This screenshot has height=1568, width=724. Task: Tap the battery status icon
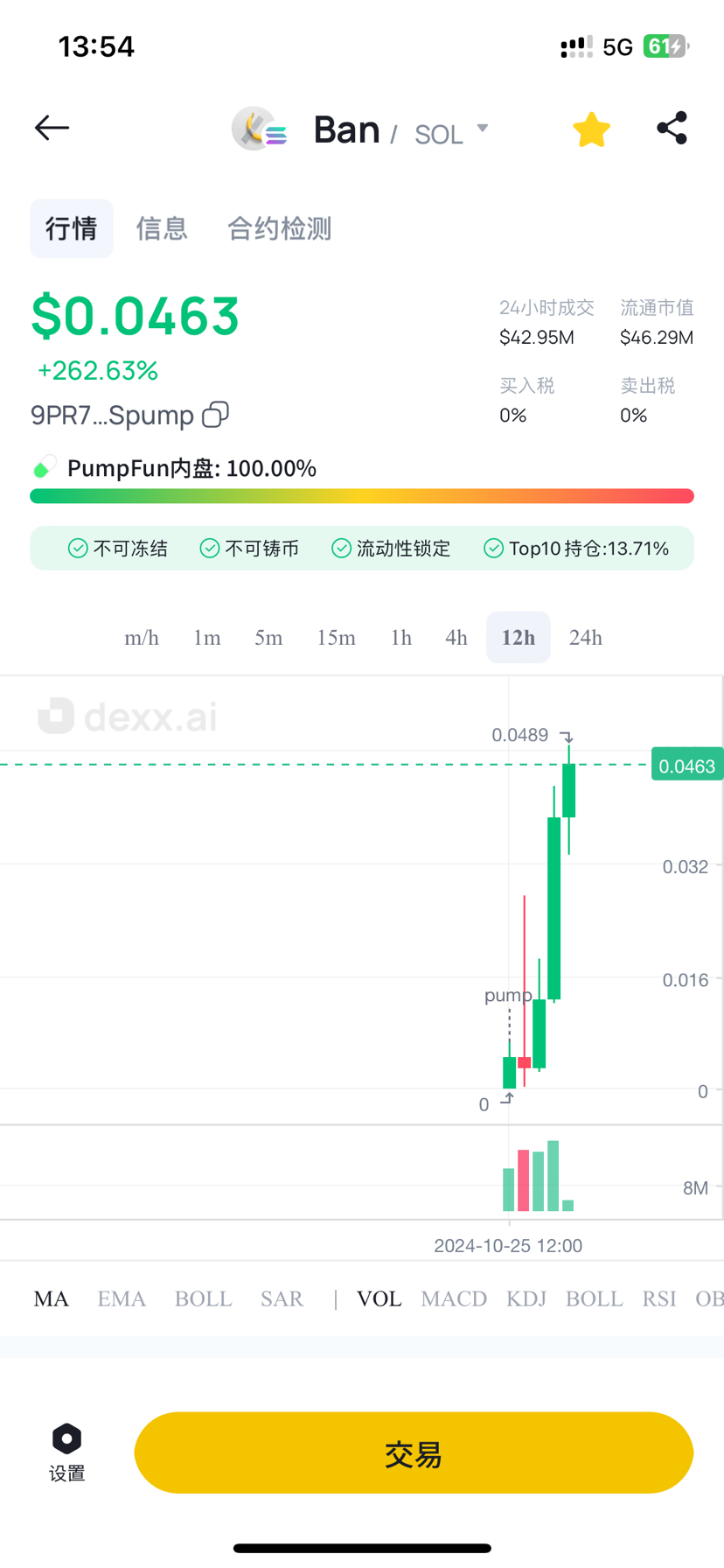(666, 46)
